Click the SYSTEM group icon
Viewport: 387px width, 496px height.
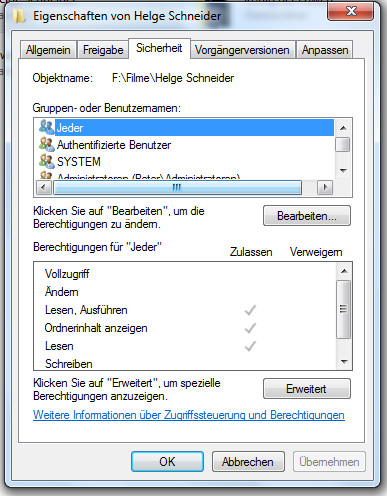[46, 161]
